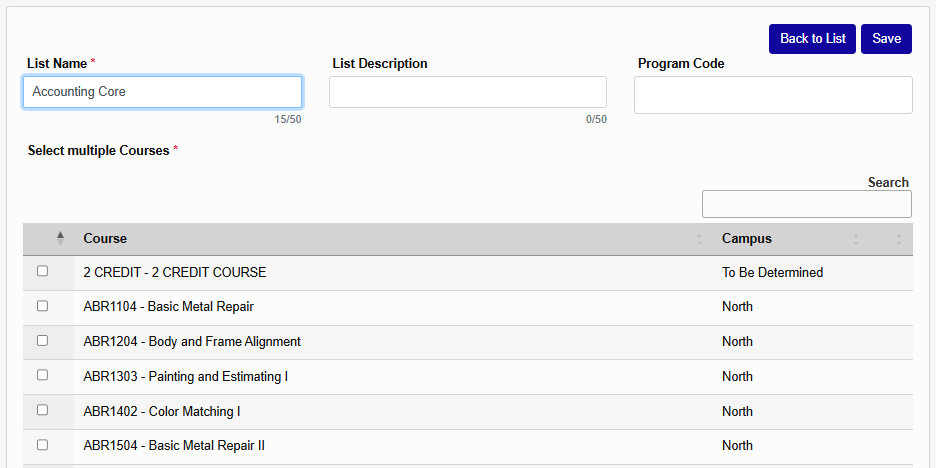Click the Back to List button
Screen dimensions: 936x468
tap(812, 39)
